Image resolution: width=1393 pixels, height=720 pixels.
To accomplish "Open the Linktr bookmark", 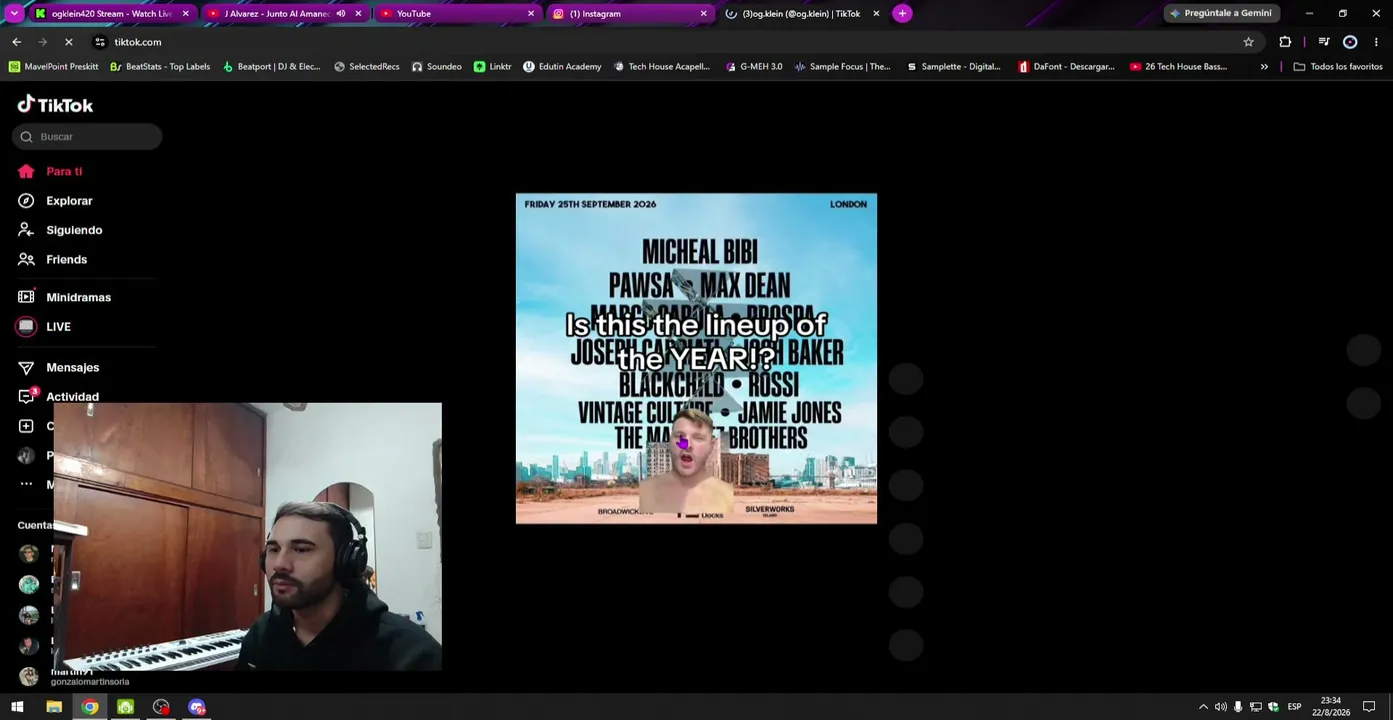I will point(493,67).
